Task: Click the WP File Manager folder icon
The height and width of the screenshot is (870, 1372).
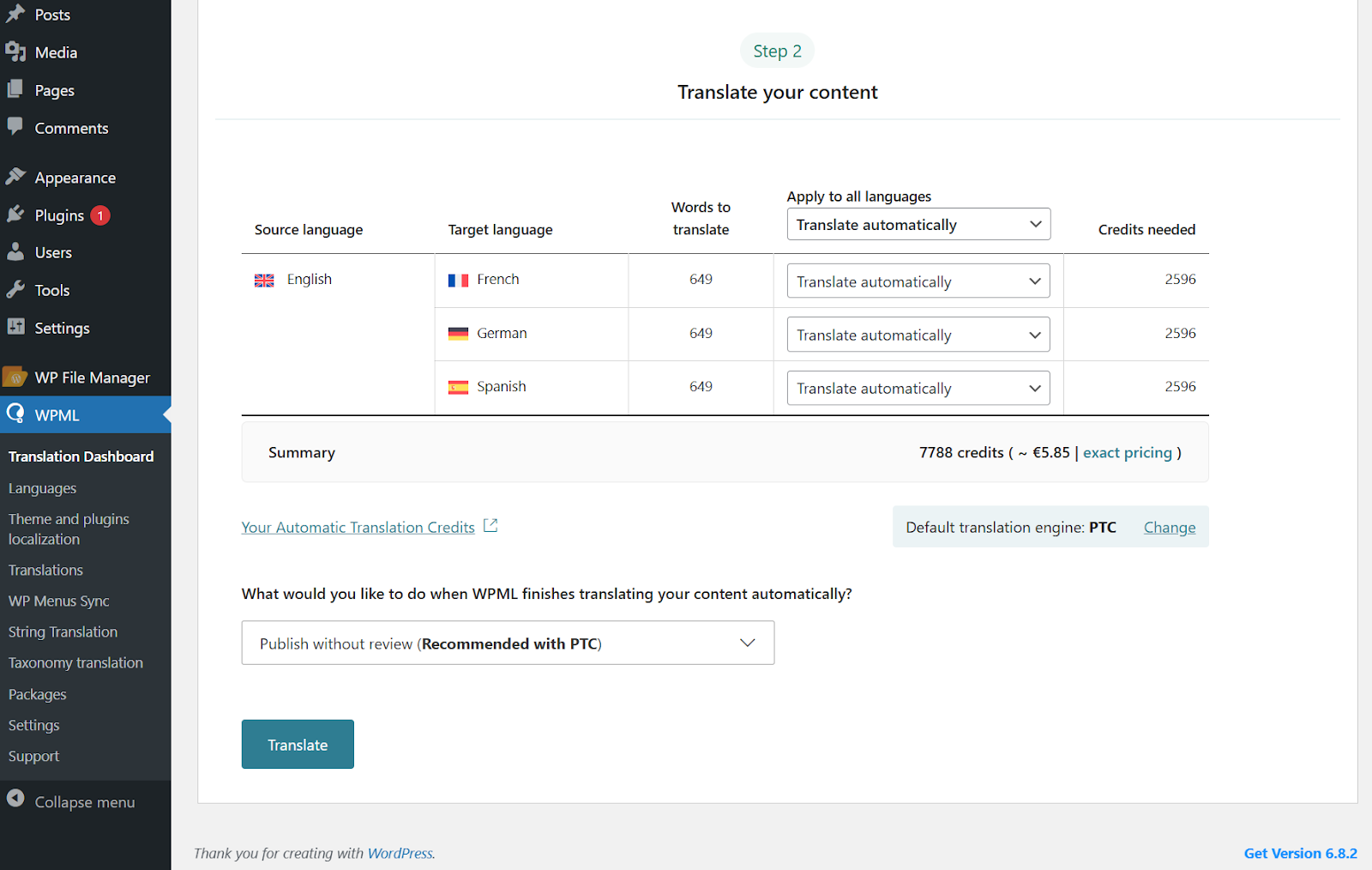Action: click(x=15, y=377)
